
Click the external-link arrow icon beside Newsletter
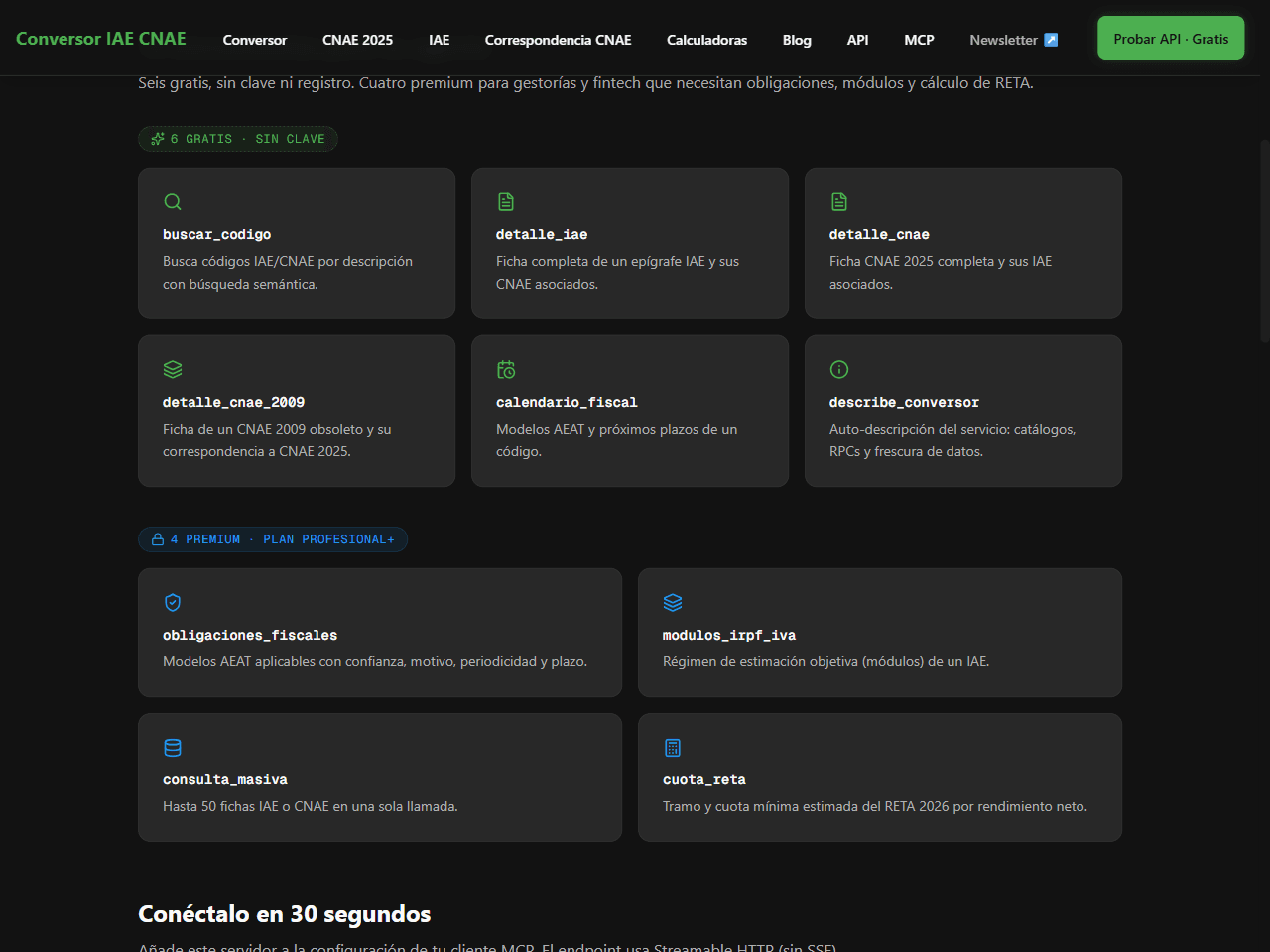(1051, 40)
